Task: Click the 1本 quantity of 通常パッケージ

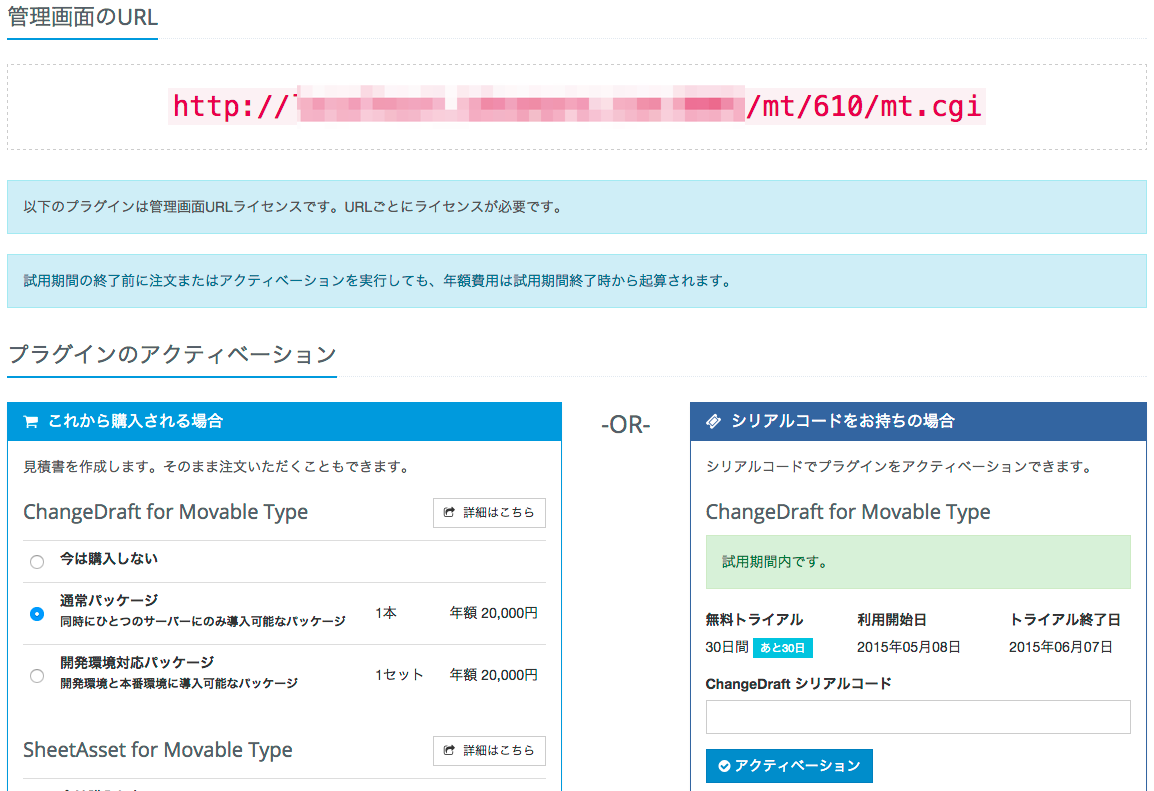Action: pyautogui.click(x=386, y=613)
